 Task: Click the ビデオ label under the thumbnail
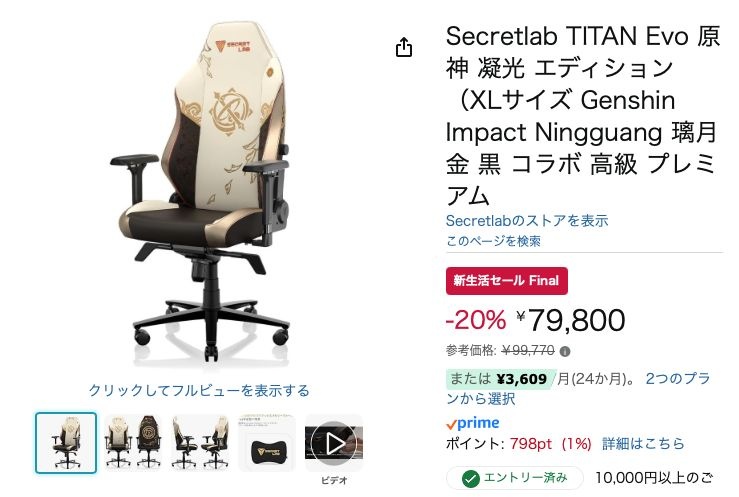334,481
